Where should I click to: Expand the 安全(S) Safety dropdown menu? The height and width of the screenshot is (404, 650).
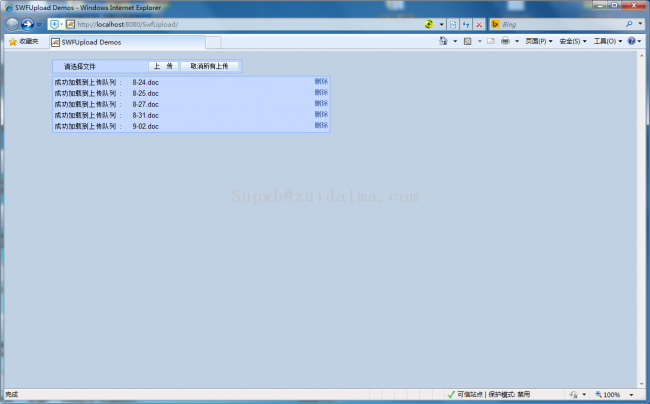[x=573, y=42]
